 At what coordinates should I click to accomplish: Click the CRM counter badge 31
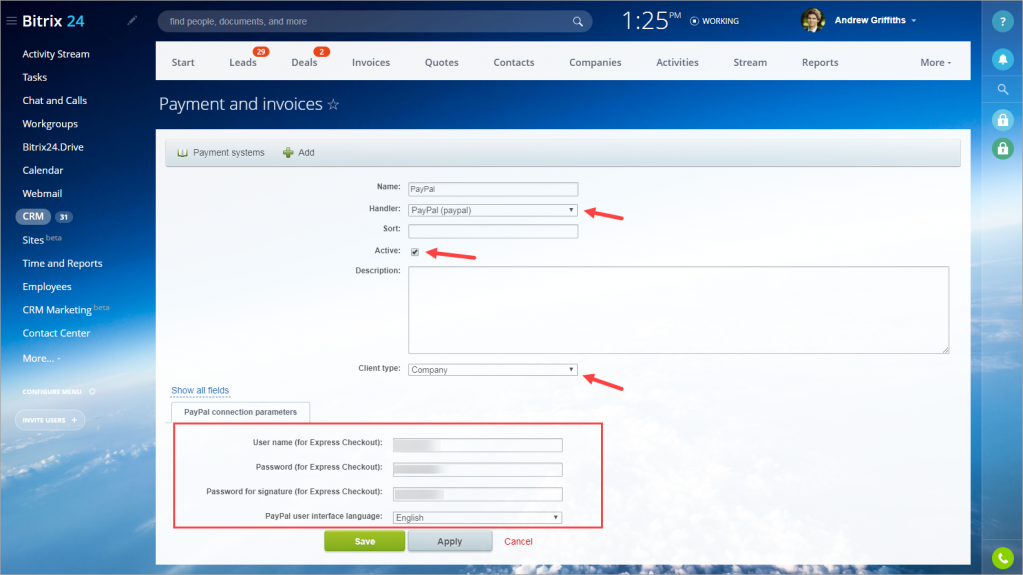[63, 217]
